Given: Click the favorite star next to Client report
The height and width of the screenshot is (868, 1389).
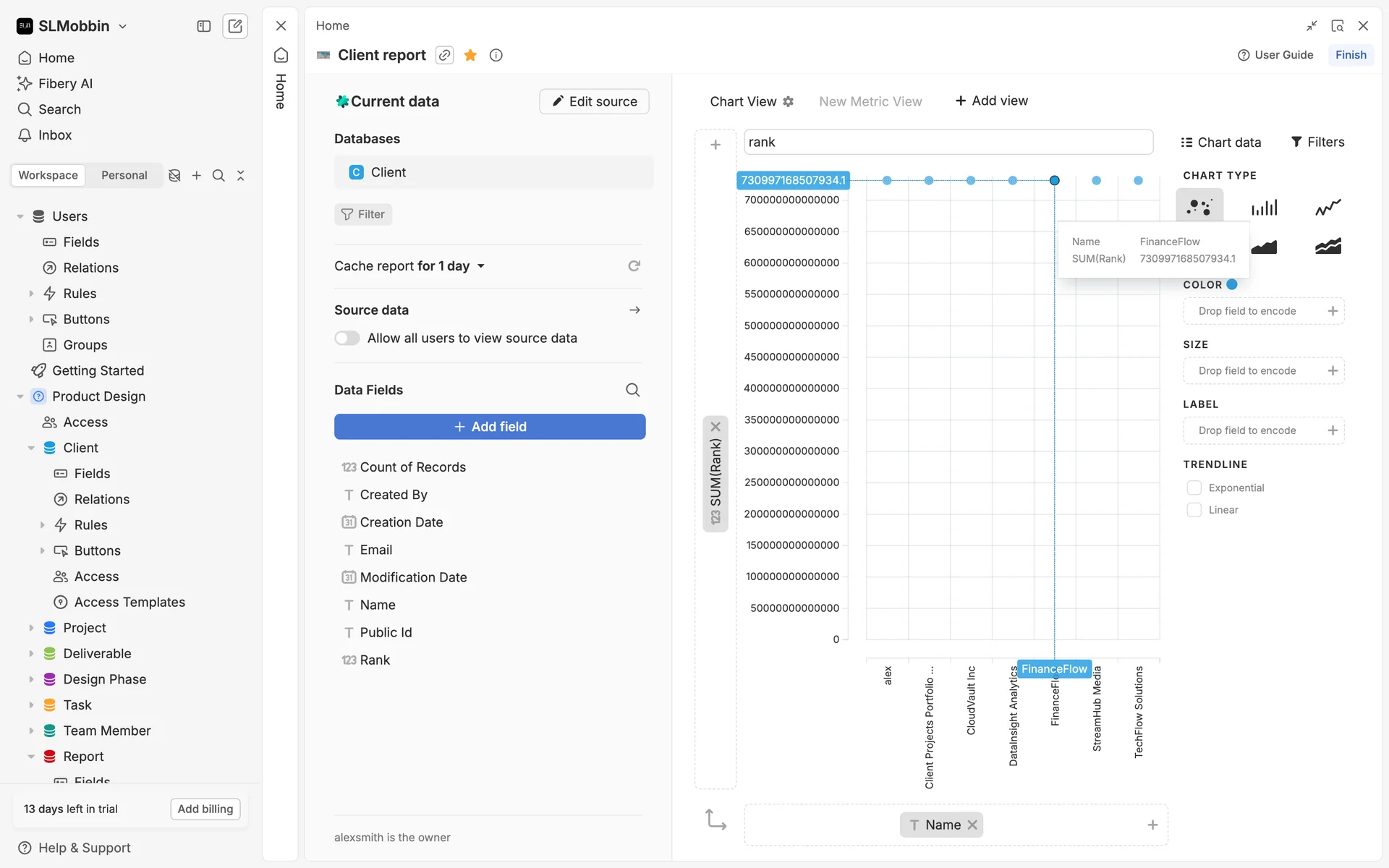Looking at the screenshot, I should (x=470, y=55).
